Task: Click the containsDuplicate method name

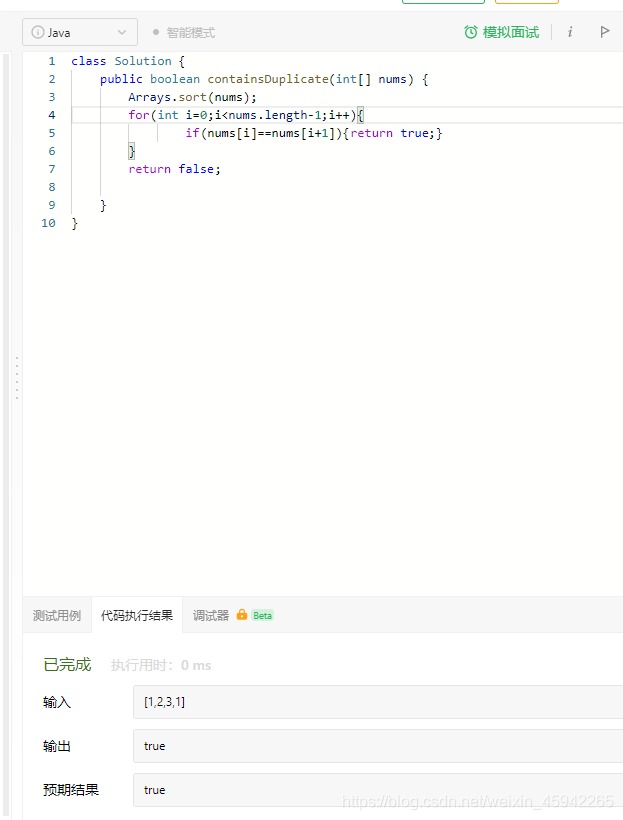Action: pyautogui.click(x=267, y=79)
